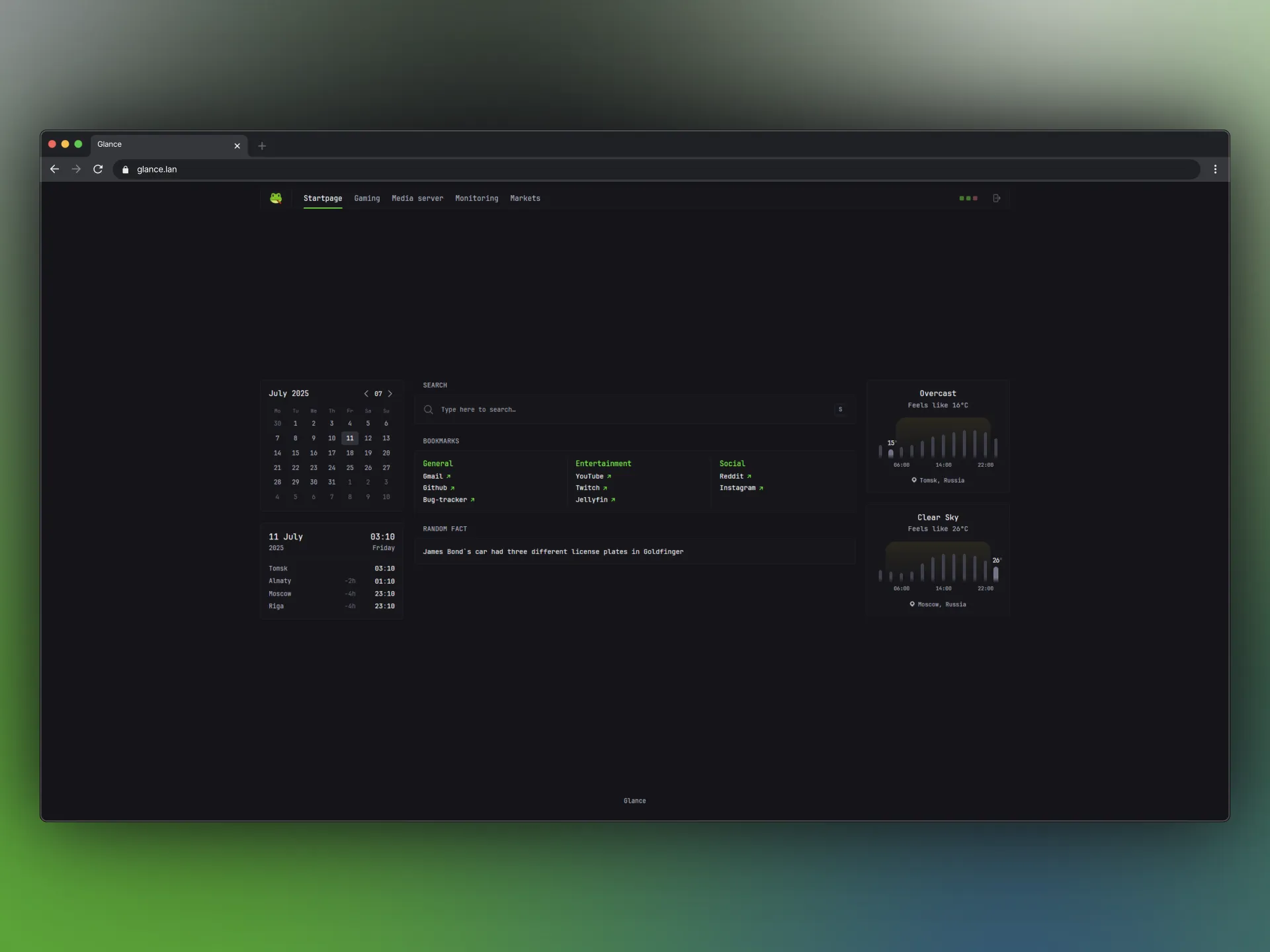
Task: Click the magnifier icon in search bar
Action: [x=429, y=410]
